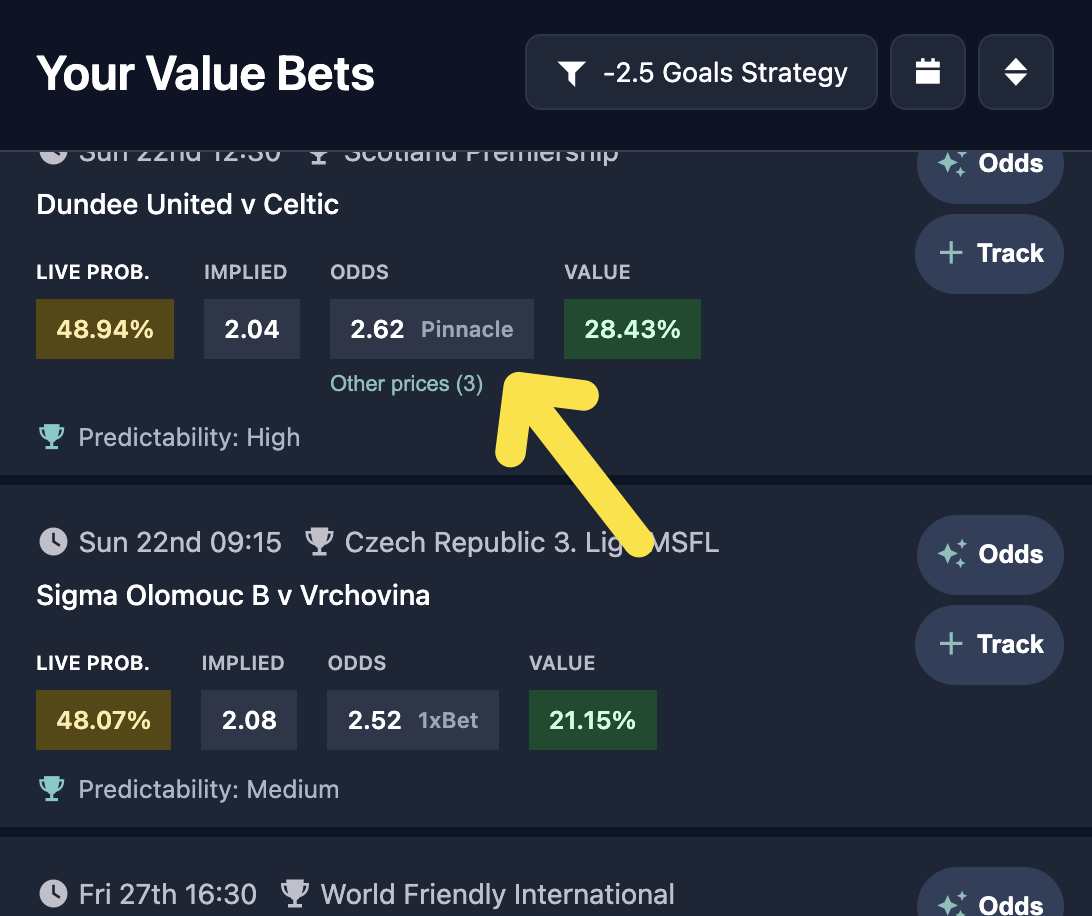The height and width of the screenshot is (916, 1092).
Task: Click trophy icon beside Predictability: High
Action: [52, 437]
